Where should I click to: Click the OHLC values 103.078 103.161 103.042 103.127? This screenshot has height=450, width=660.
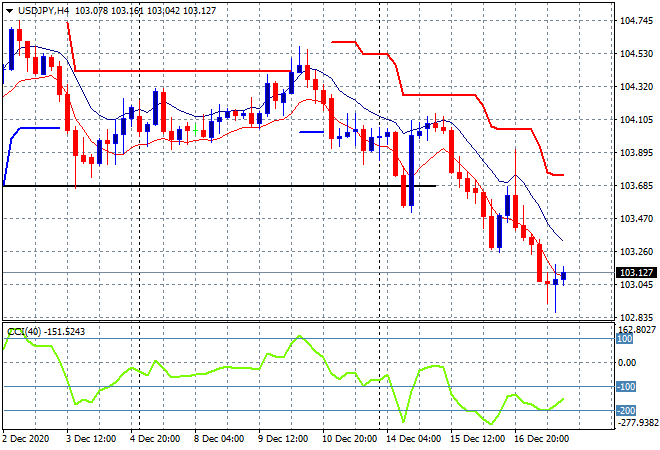point(146,11)
